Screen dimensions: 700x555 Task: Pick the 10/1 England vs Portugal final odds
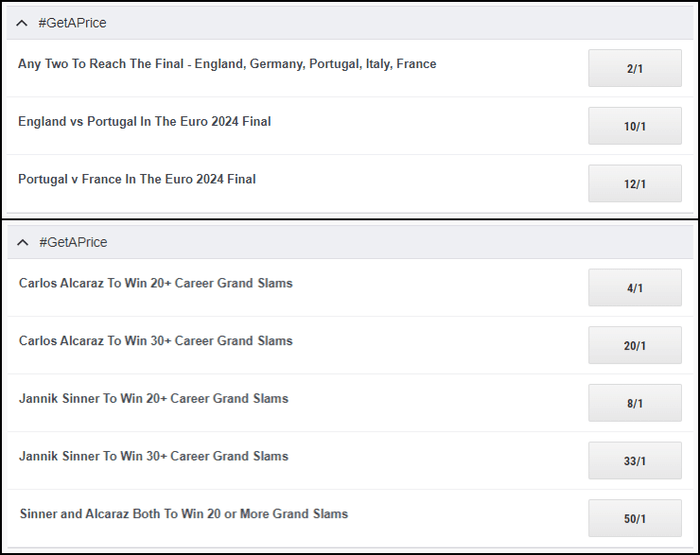pyautogui.click(x=635, y=127)
